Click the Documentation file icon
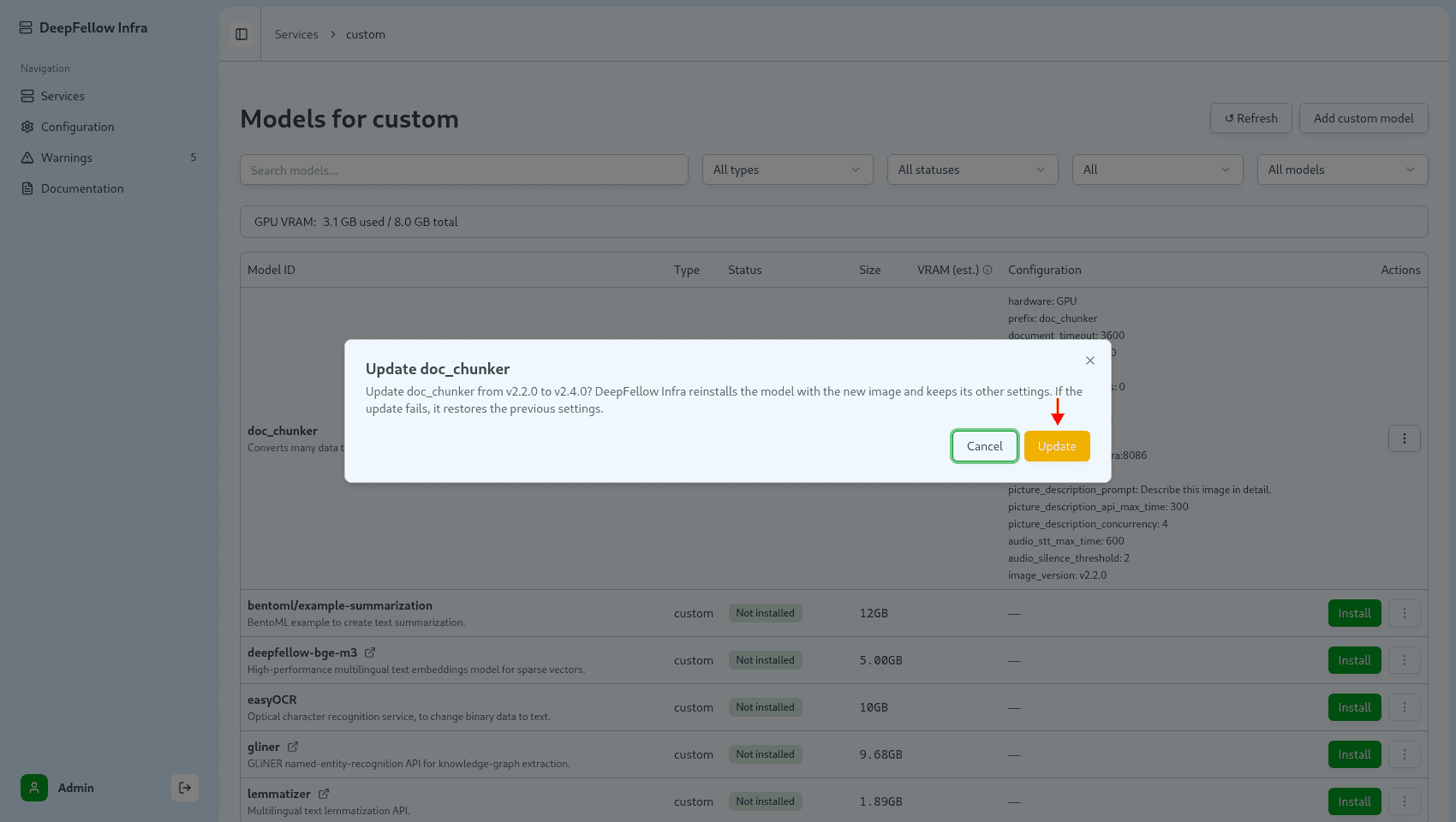1456x822 pixels. click(x=27, y=188)
